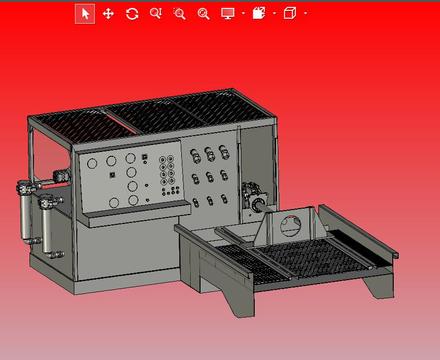Pick the top-left hose connector on fitting panel
Image resolution: width=440 pixels, height=360 pixels.
(195, 155)
